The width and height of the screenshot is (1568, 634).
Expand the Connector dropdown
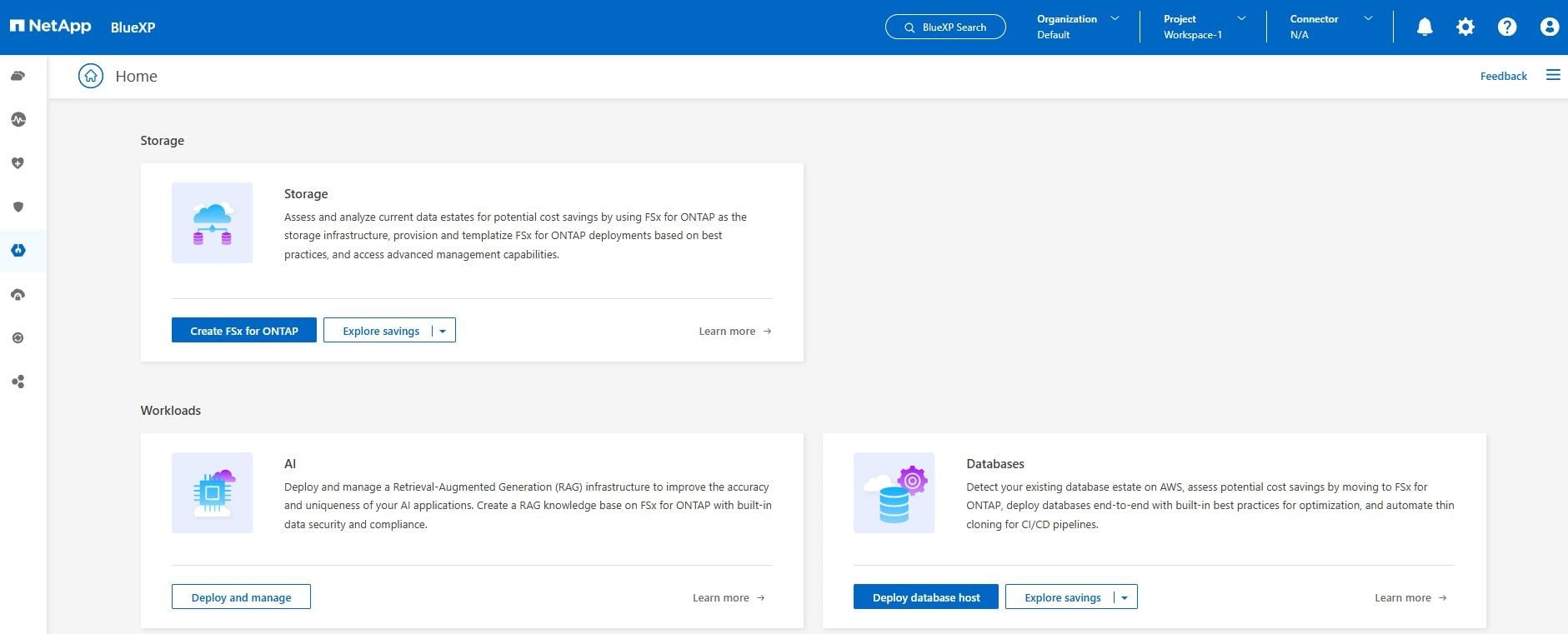[1331, 27]
